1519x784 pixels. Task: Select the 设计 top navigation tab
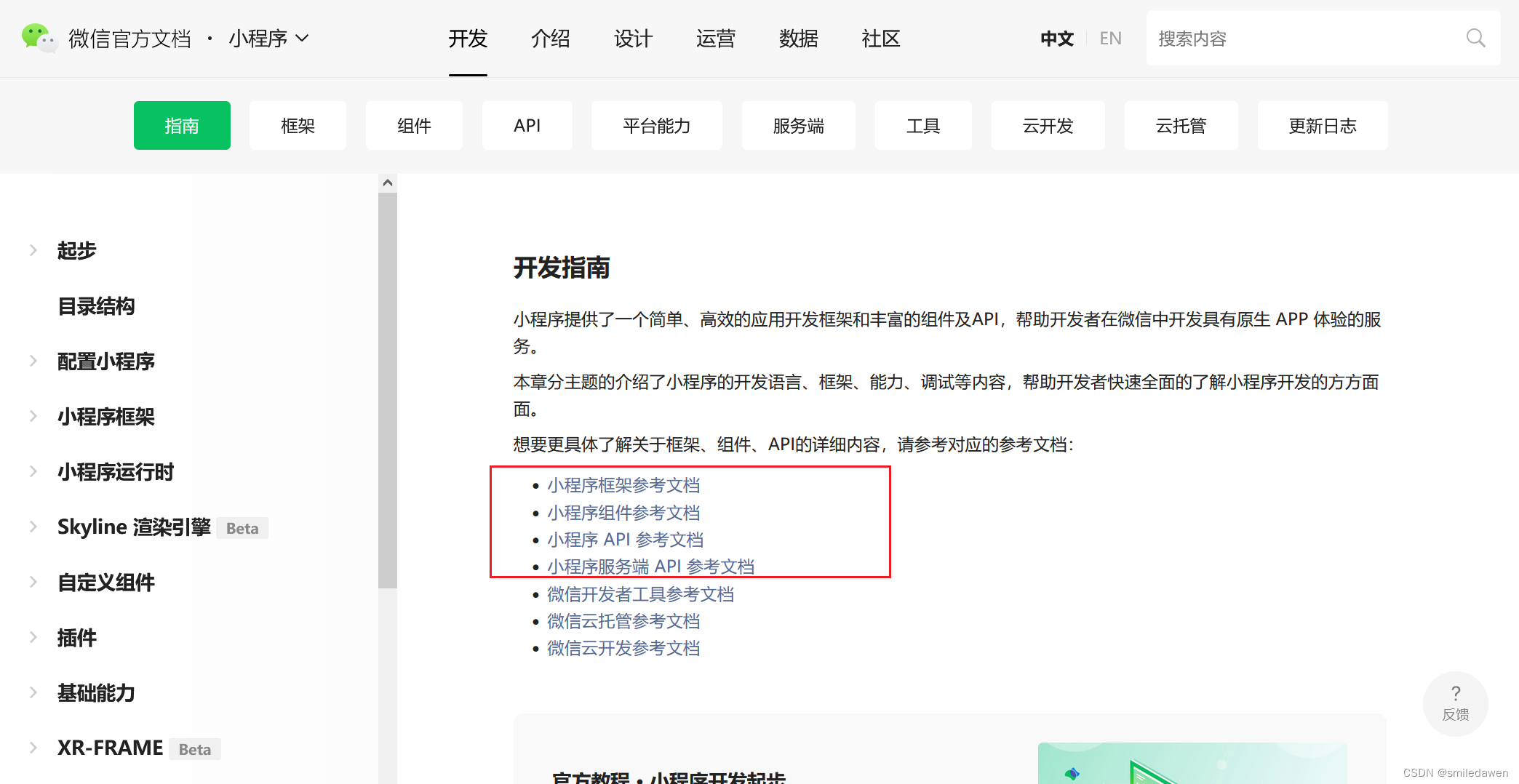[633, 39]
